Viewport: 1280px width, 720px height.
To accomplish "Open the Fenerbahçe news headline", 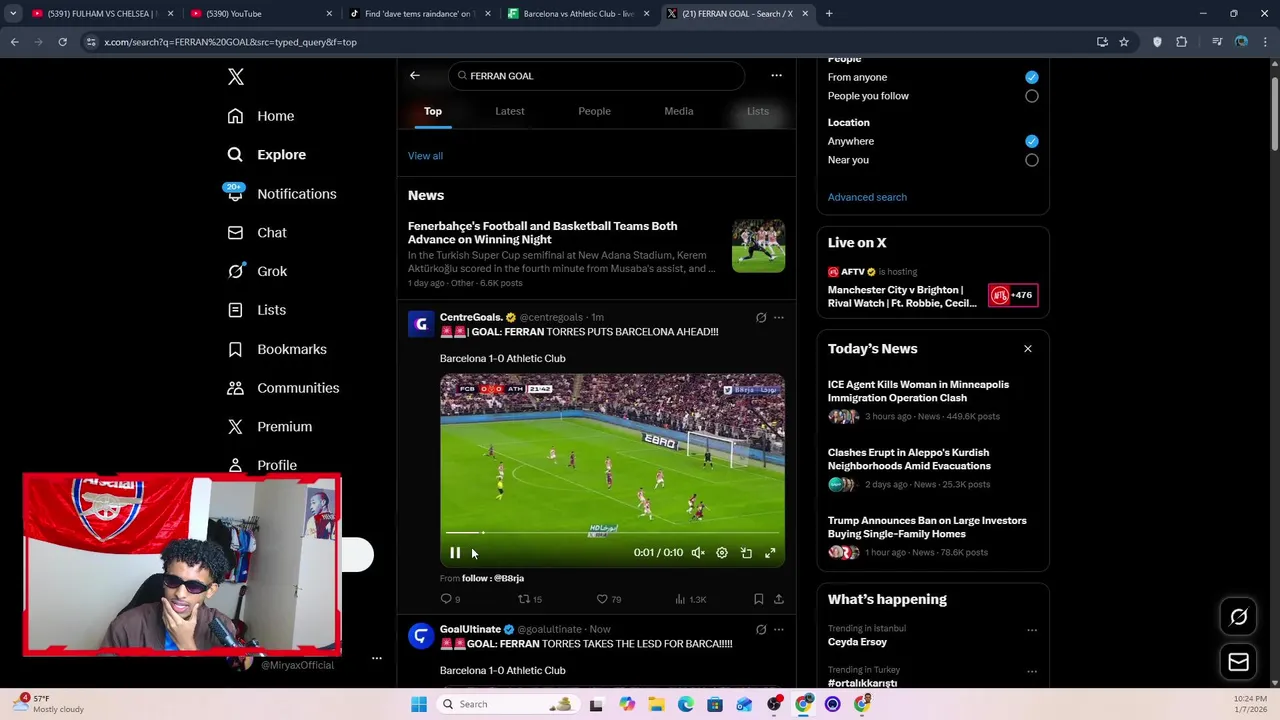I will click(542, 233).
